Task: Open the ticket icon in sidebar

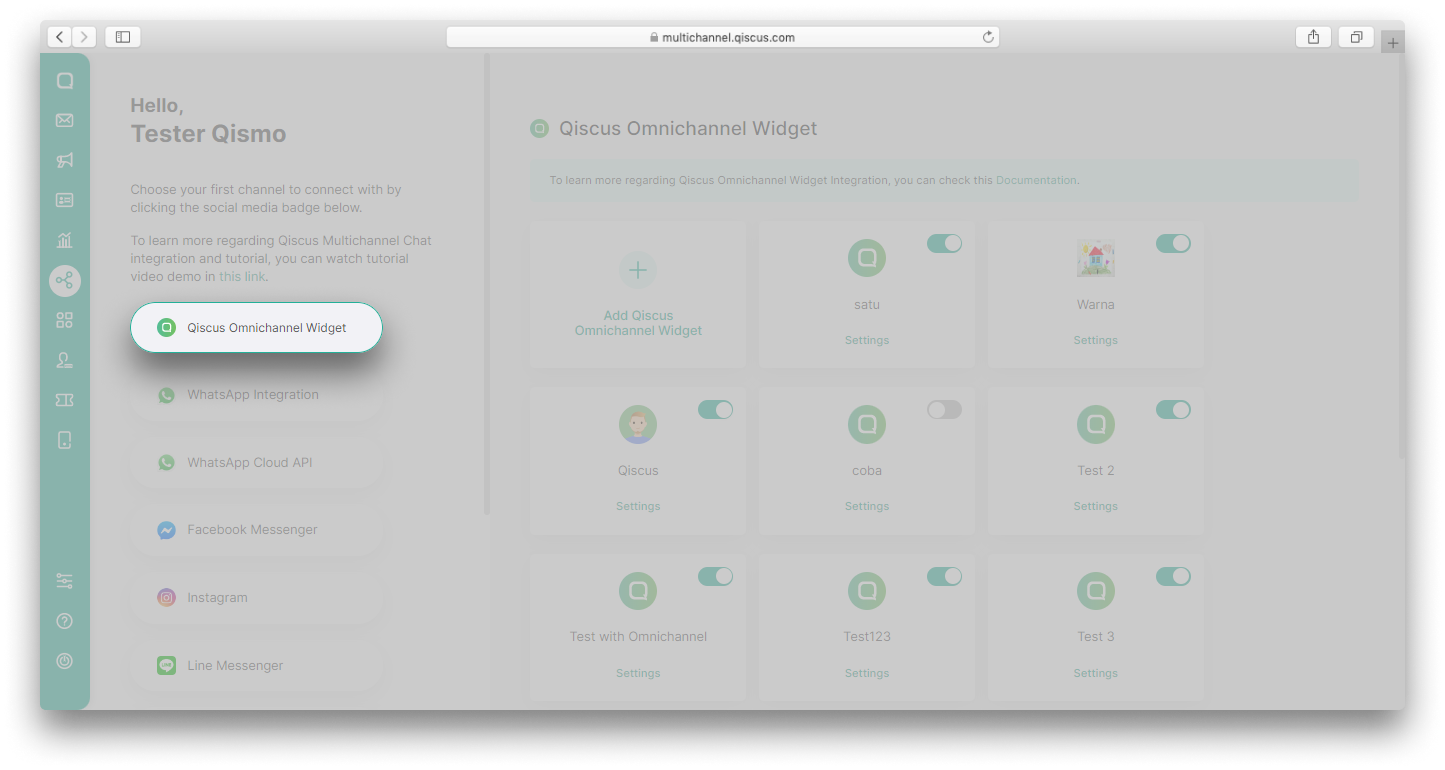Action: (65, 400)
